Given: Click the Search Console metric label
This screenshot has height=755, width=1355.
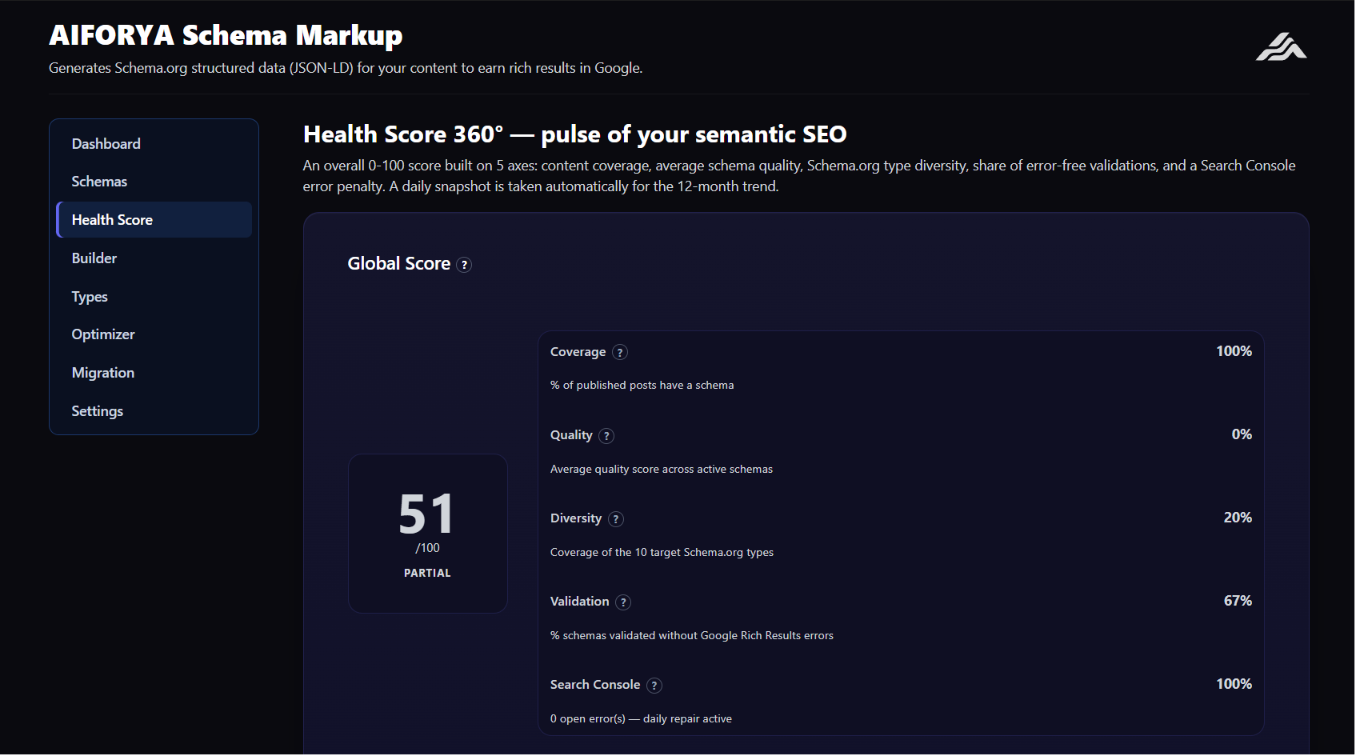Looking at the screenshot, I should (595, 684).
